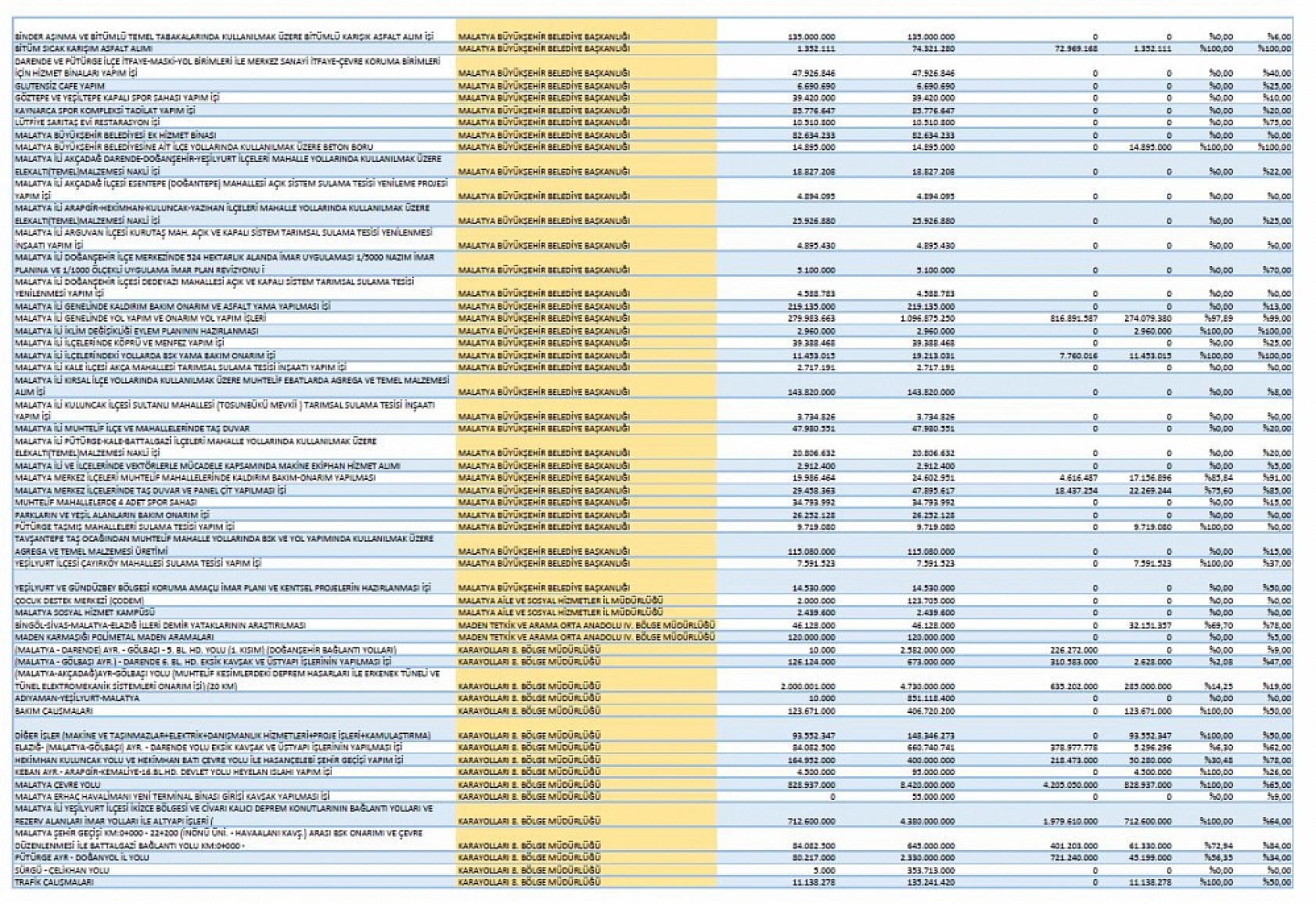Screen dimensions: 1316x904
Task: Select the 4.205.050.000 value cell
Action: [1070, 784]
